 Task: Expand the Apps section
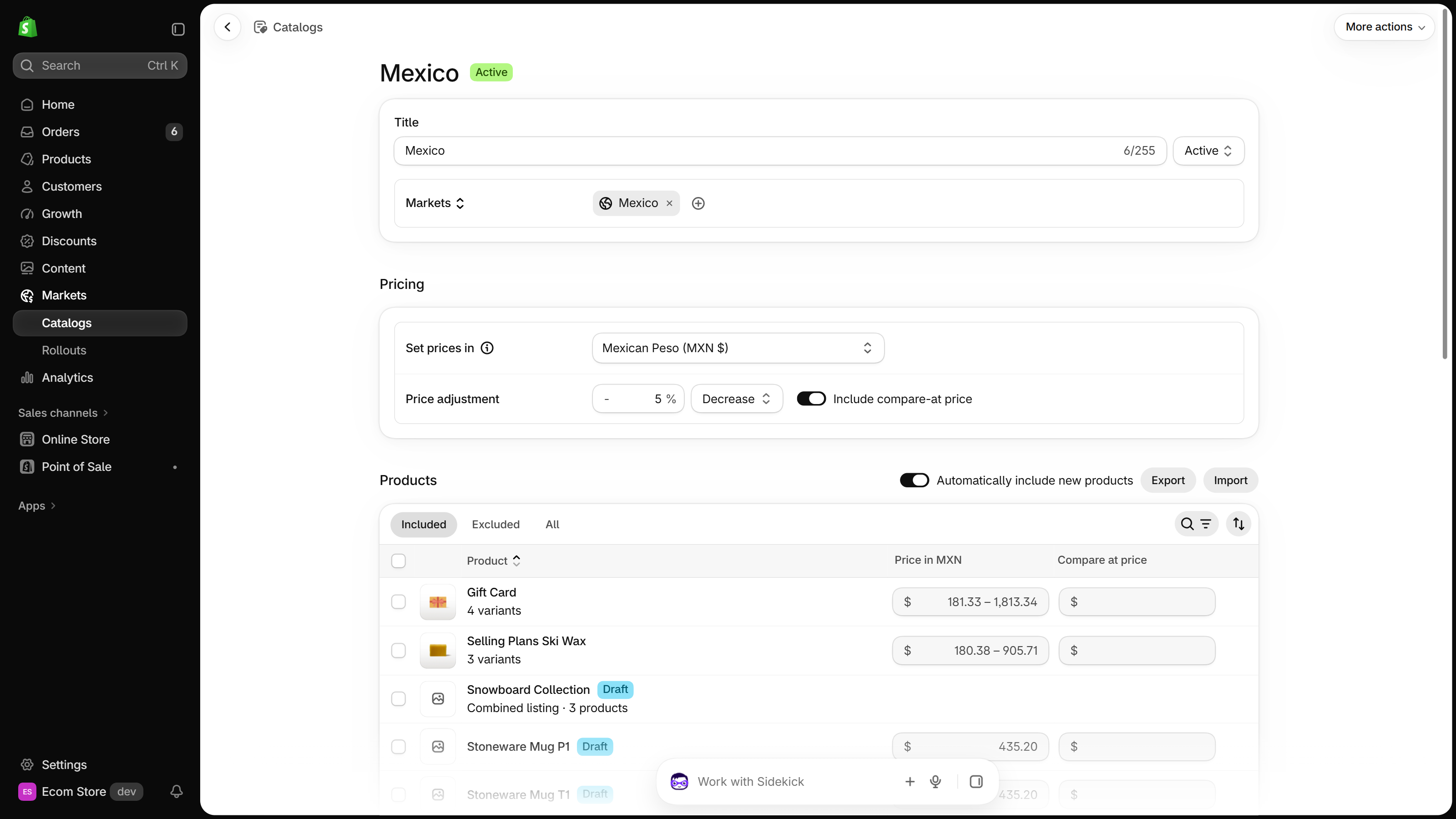[x=37, y=506]
